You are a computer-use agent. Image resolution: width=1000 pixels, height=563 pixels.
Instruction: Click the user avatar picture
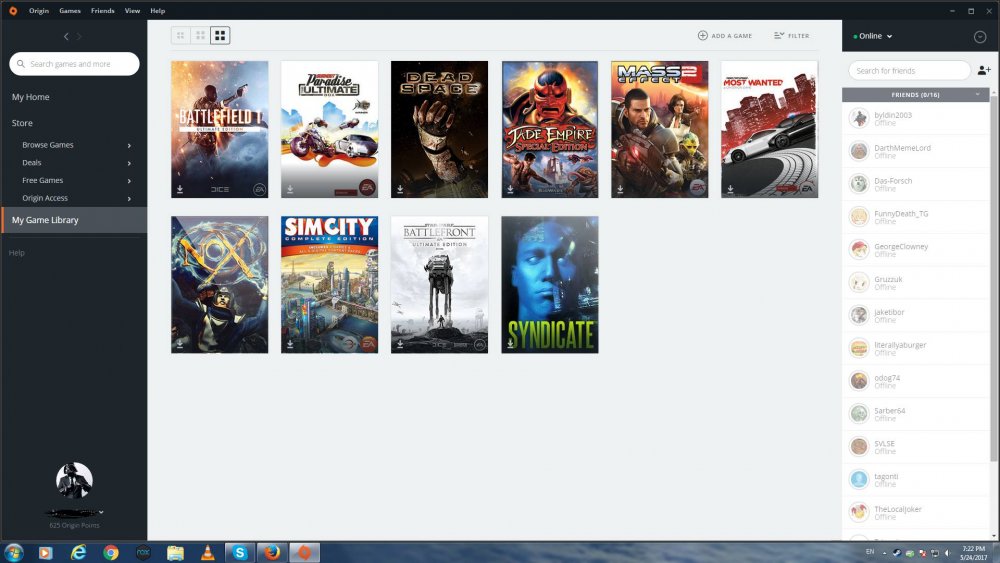point(74,480)
